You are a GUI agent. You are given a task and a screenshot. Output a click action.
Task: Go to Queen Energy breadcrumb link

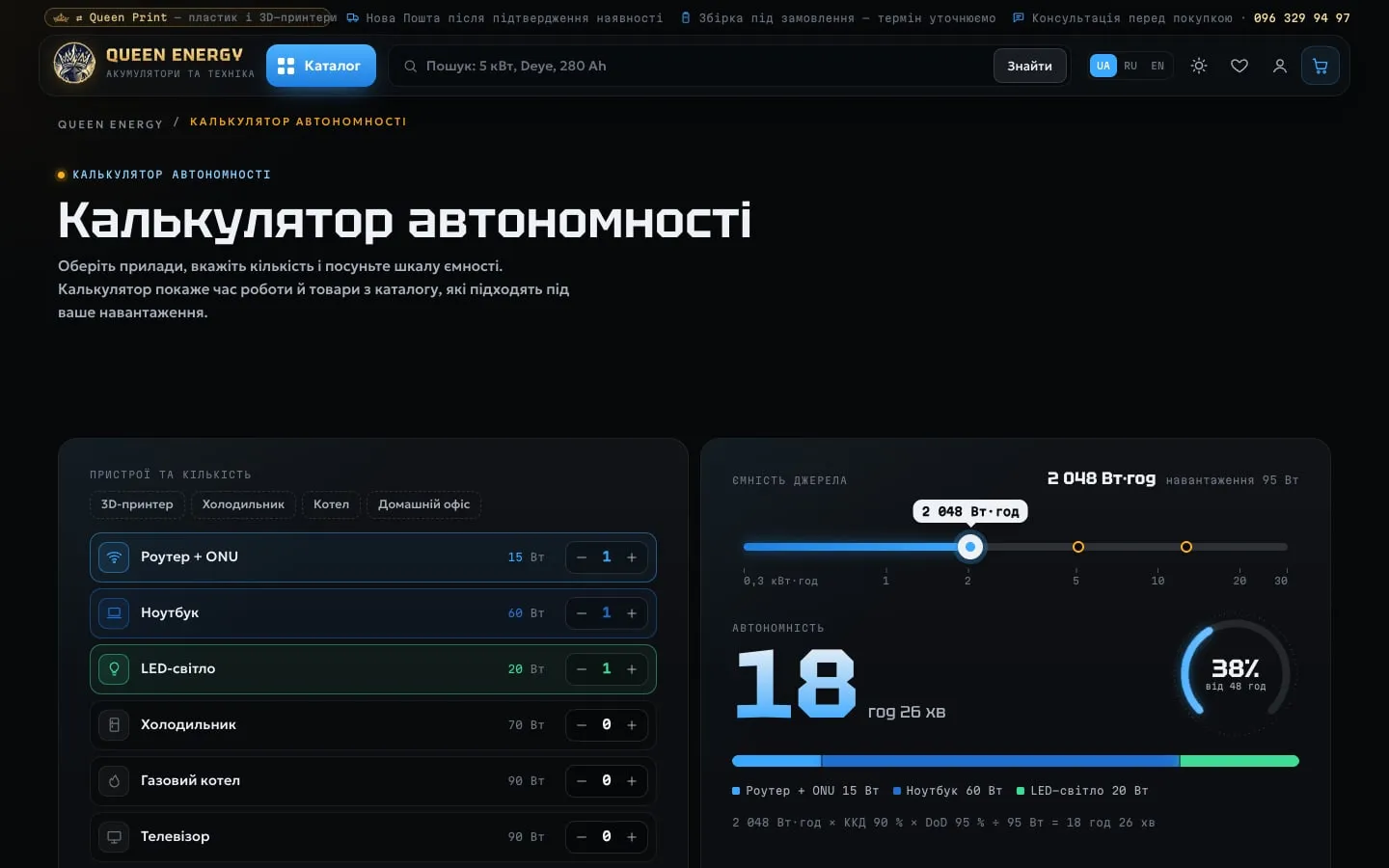[x=110, y=124]
